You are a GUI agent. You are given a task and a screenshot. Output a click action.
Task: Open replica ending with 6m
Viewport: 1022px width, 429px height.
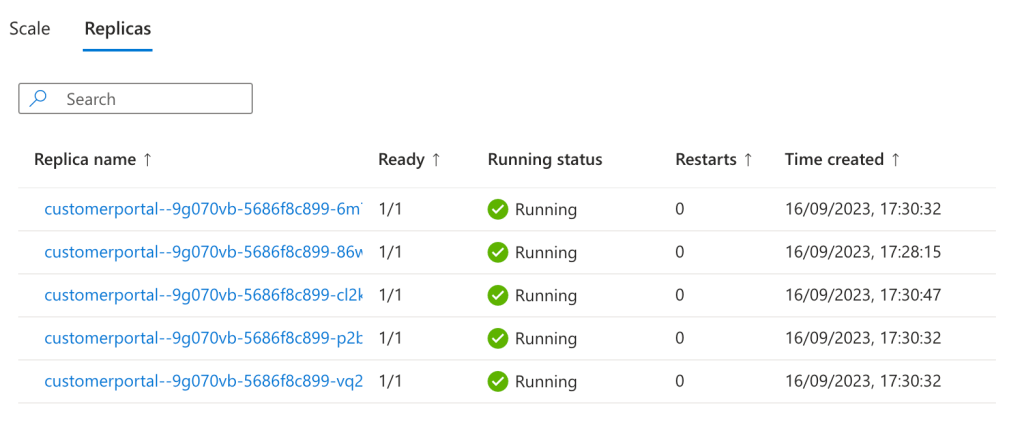203,209
